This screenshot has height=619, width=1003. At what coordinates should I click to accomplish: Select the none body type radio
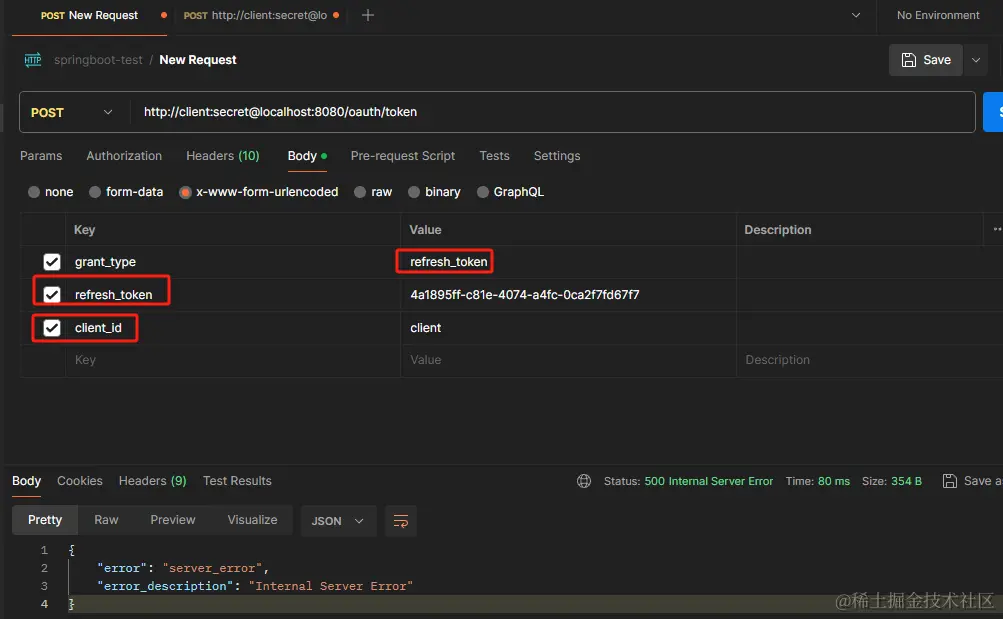34,192
